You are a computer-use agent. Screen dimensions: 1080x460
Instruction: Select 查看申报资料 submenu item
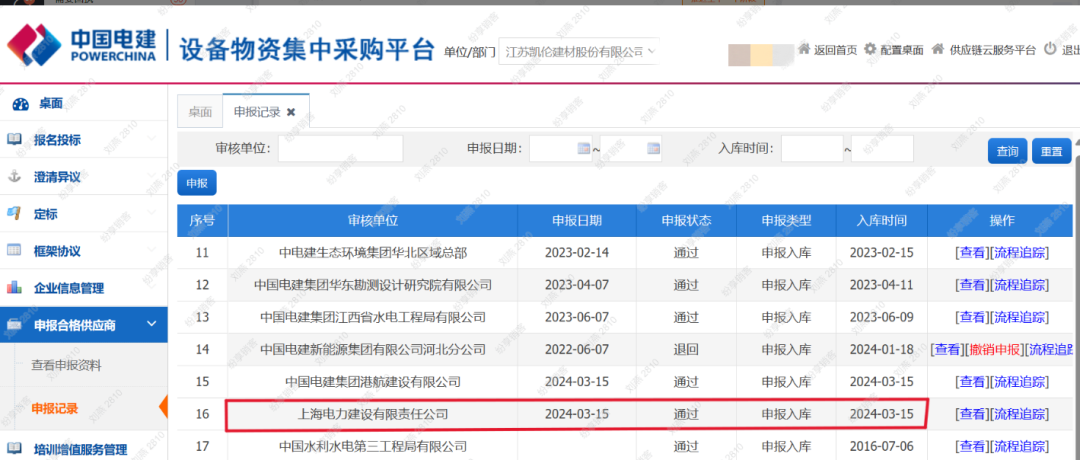click(66, 365)
